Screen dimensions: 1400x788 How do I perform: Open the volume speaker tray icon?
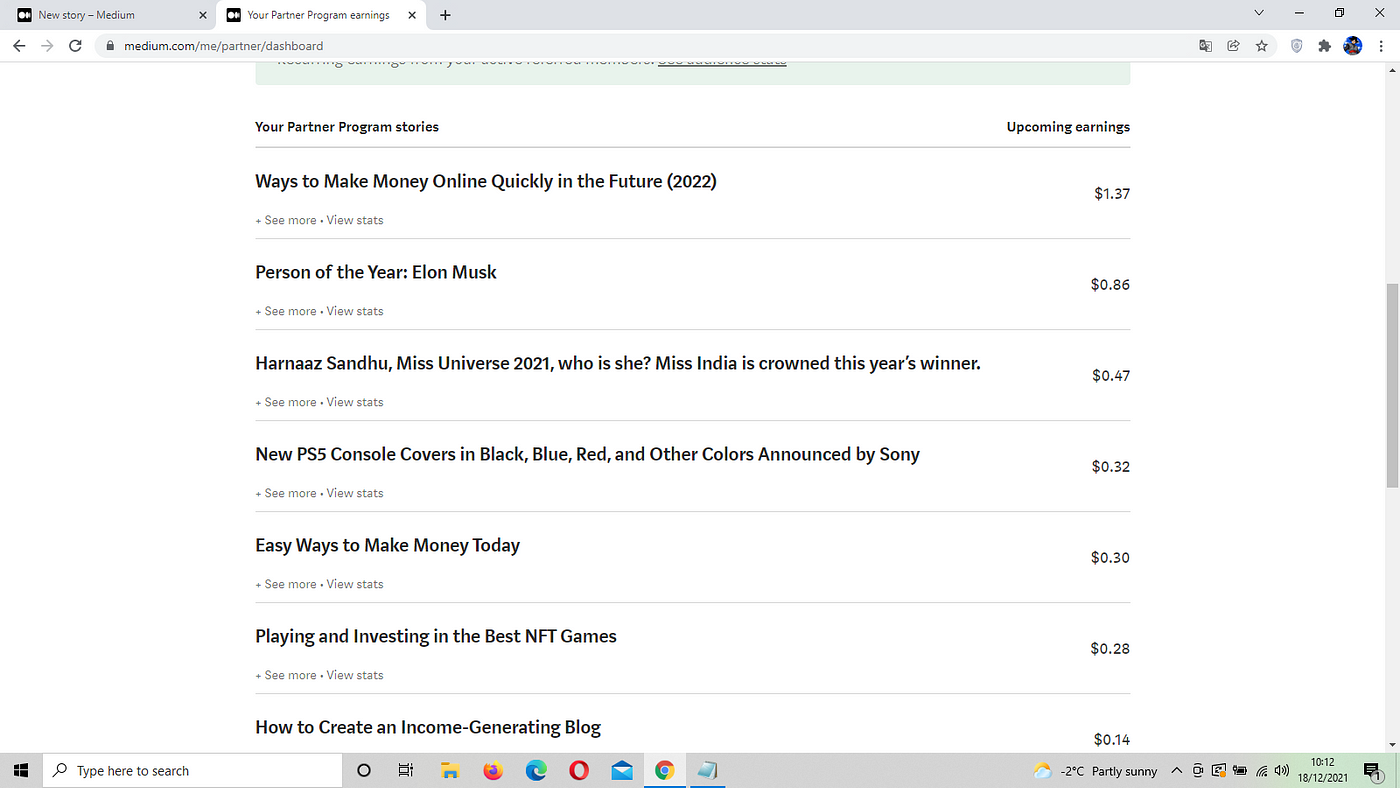tap(1282, 771)
